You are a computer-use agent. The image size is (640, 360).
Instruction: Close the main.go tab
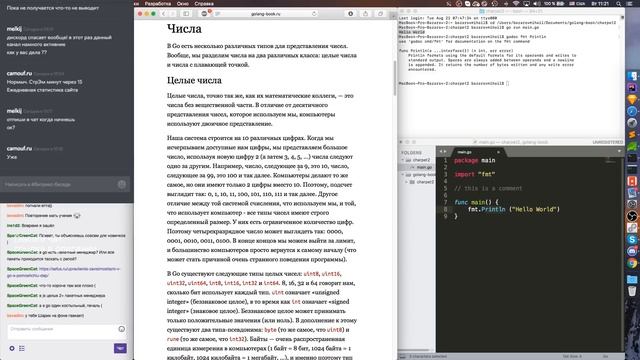click(x=498, y=152)
